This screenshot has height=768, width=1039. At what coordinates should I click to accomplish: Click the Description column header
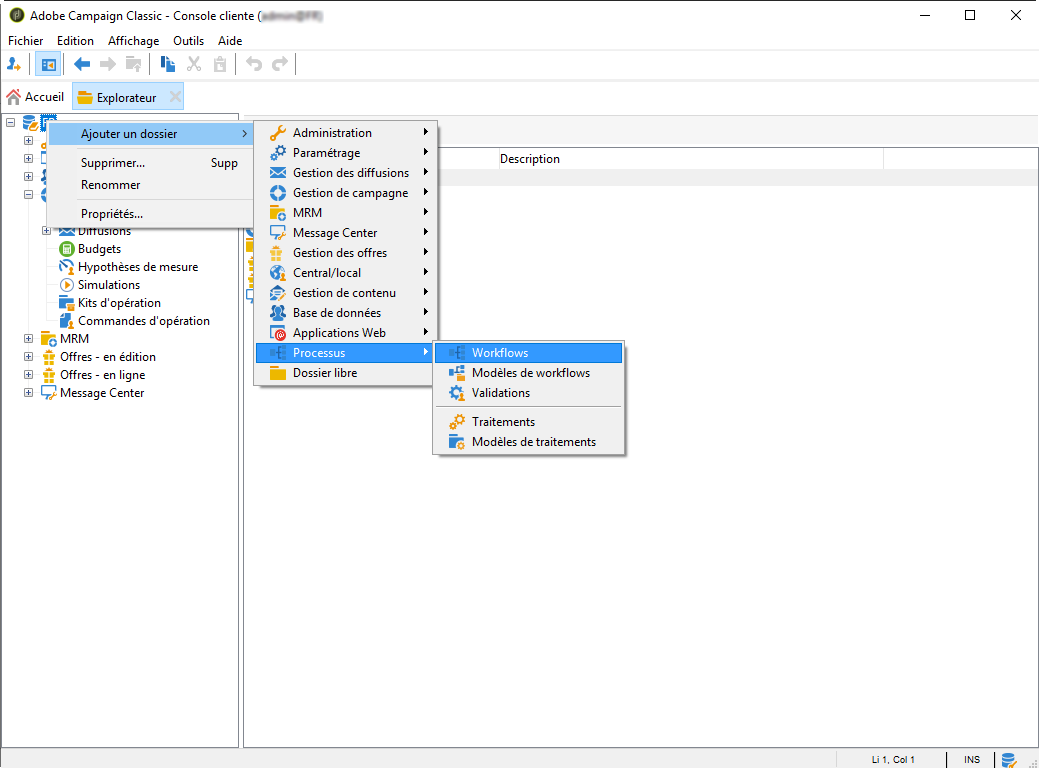coord(691,159)
